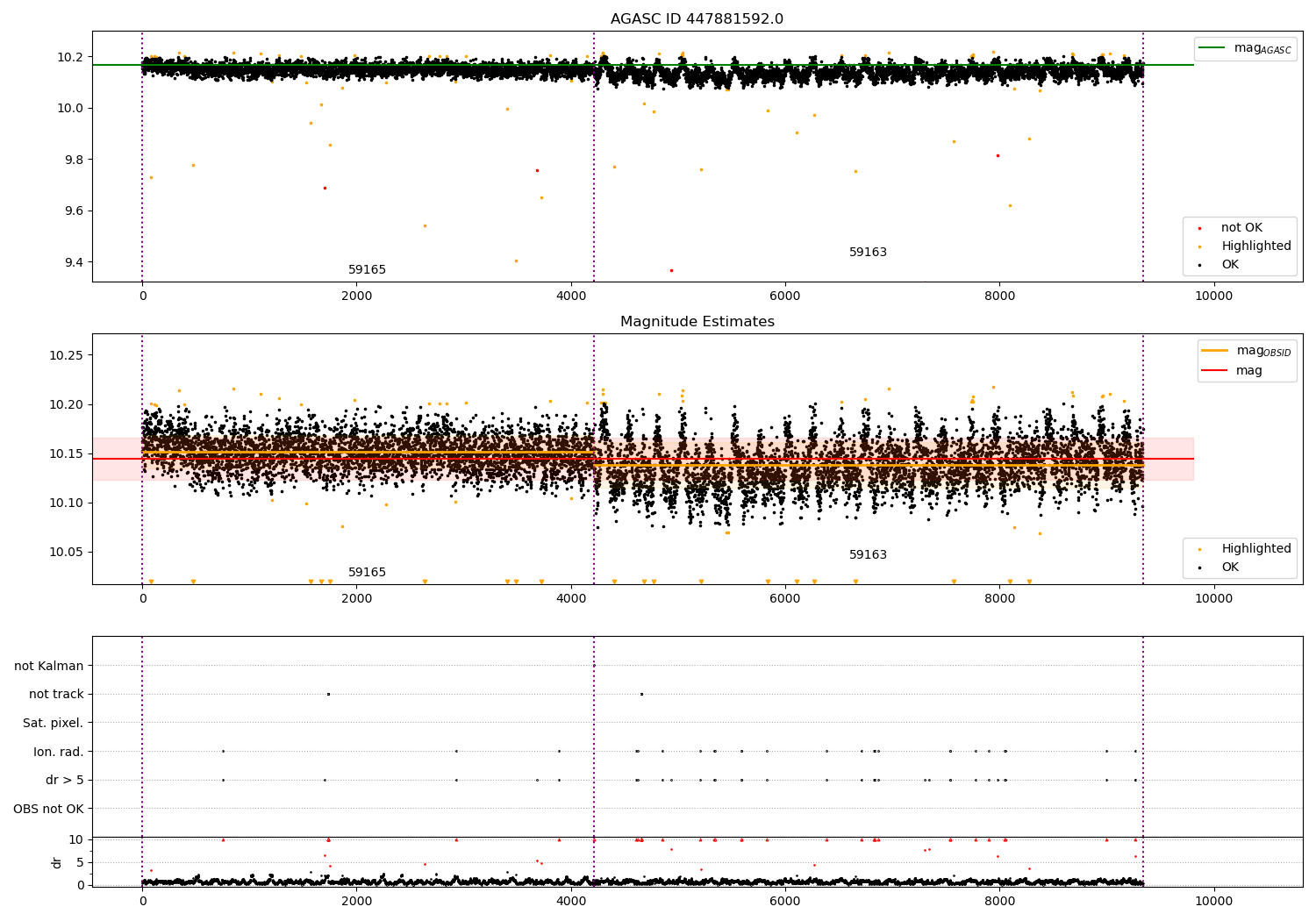Click the "59163" label in the top plot
The width and height of the screenshot is (1316, 921).
868,253
